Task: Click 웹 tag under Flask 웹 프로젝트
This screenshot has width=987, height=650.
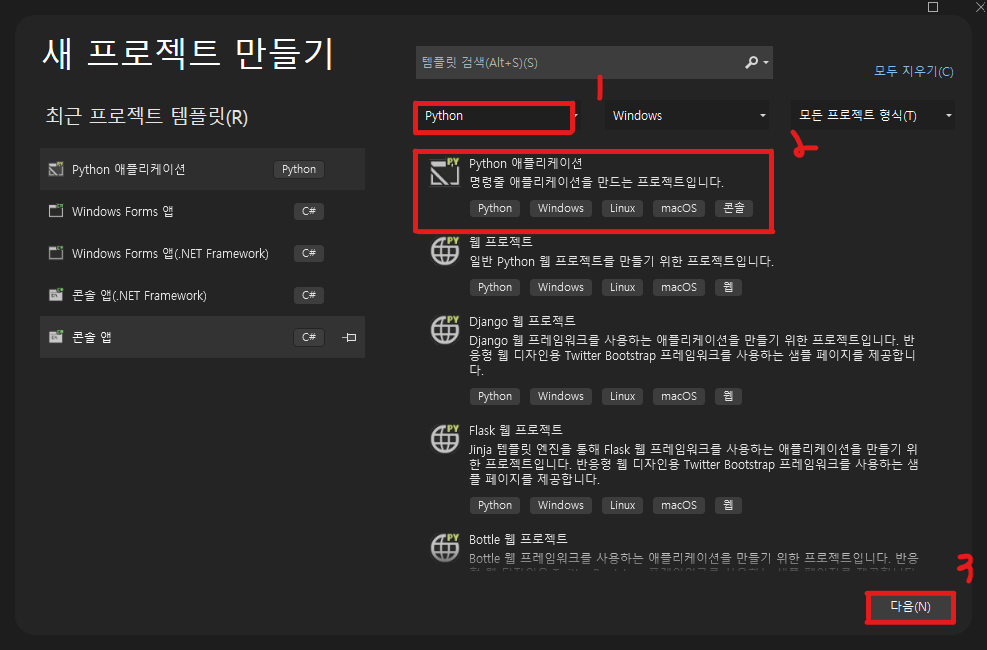Action: click(x=728, y=505)
